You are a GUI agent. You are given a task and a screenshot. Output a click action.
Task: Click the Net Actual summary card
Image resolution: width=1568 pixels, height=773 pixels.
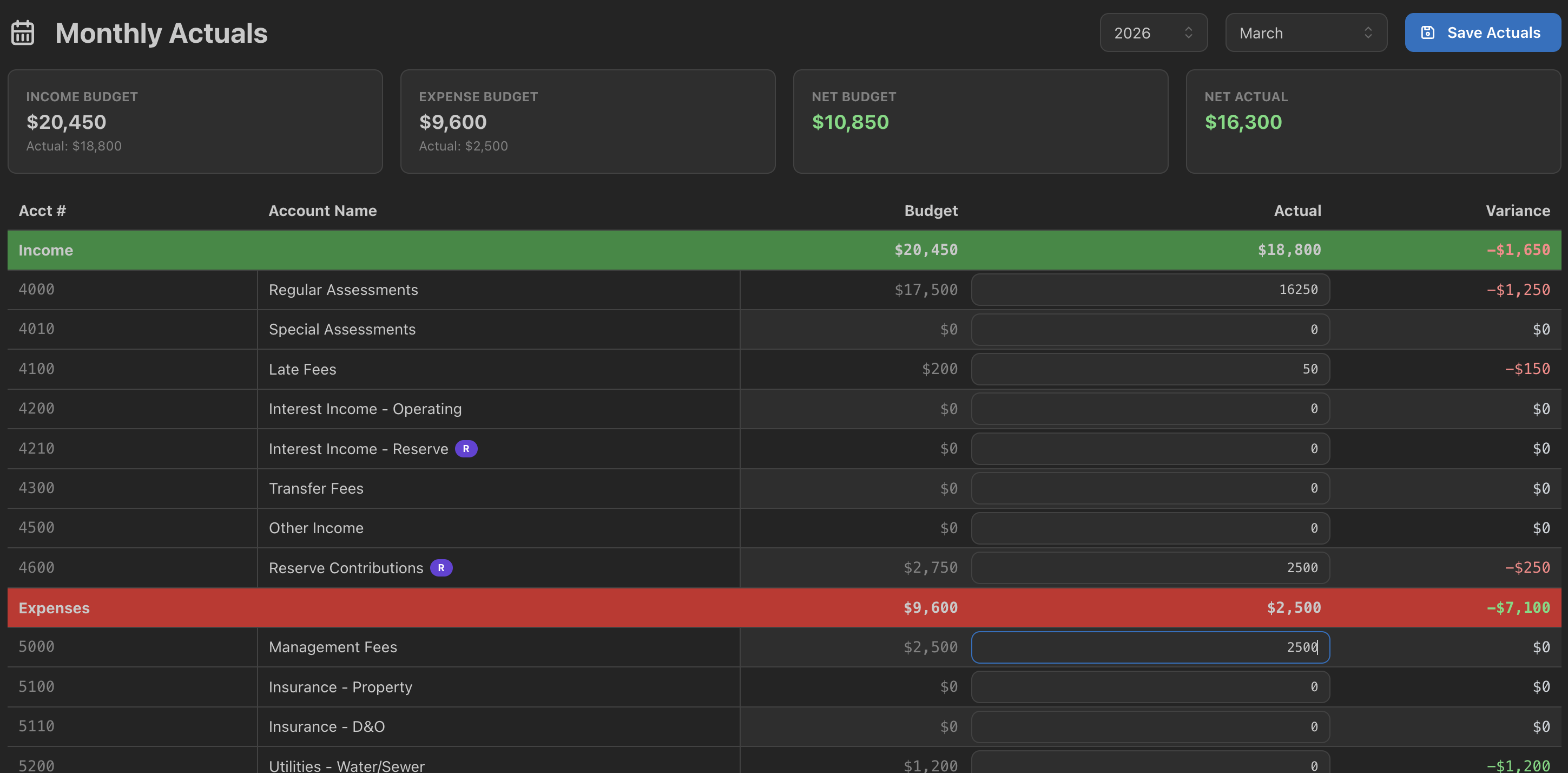point(1373,121)
